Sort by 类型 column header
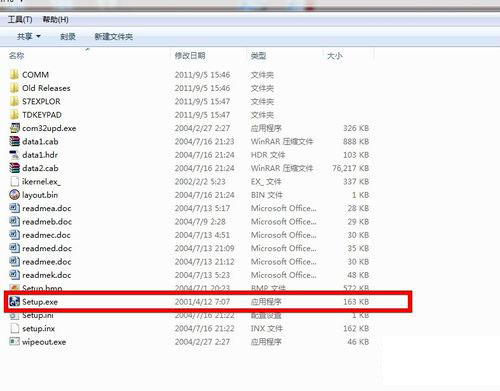Screen dimensions: 500x391 [258, 55]
